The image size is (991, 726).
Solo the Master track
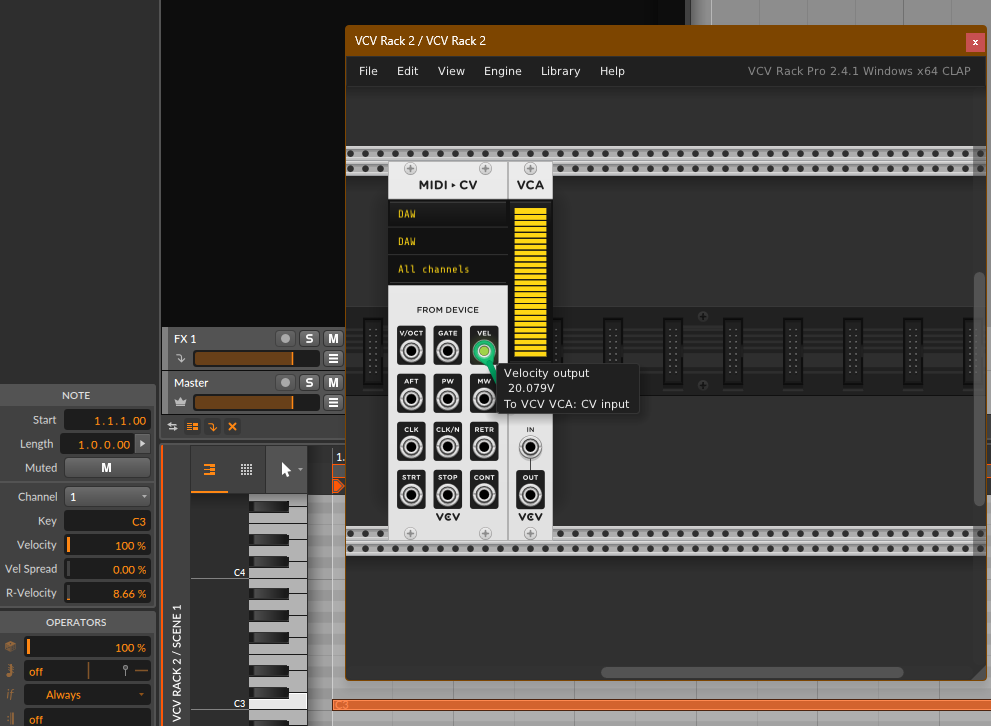[309, 382]
